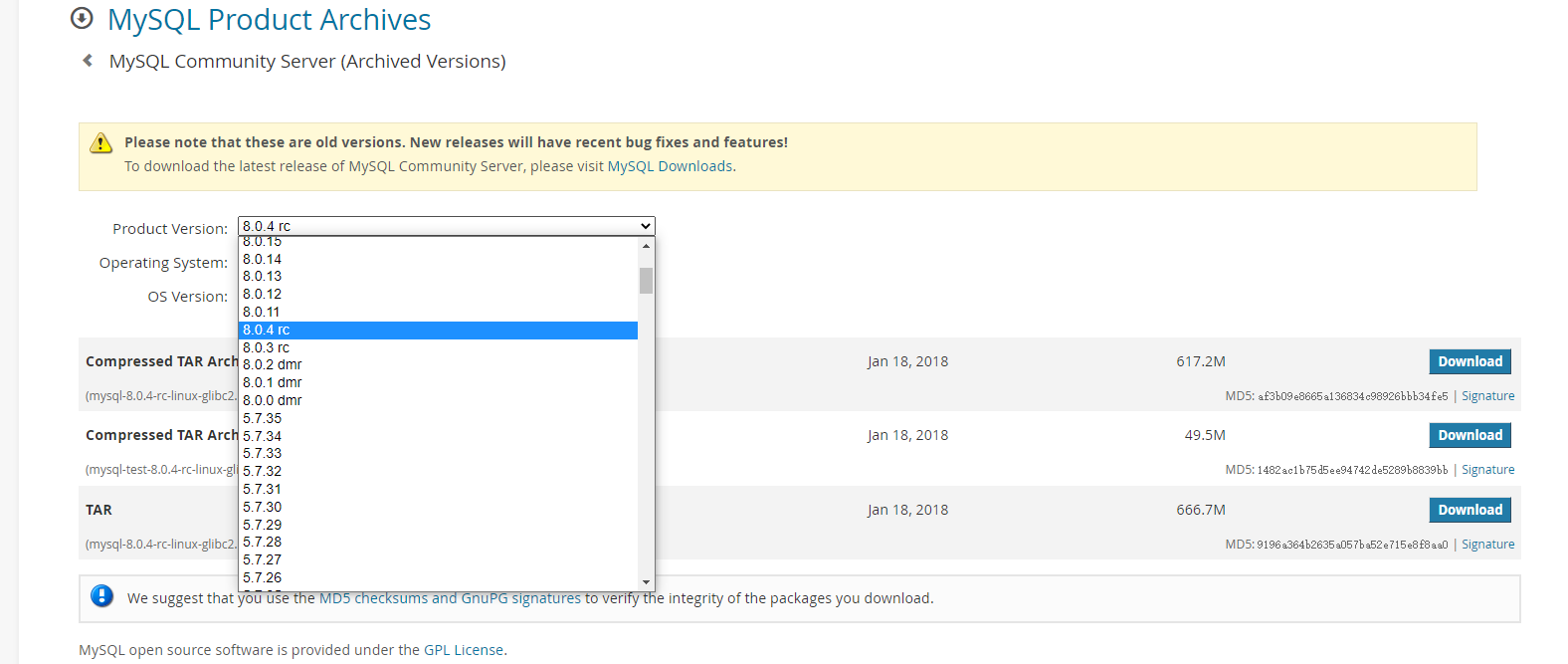
Task: Click the 49.5M file size
Action: (1205, 435)
